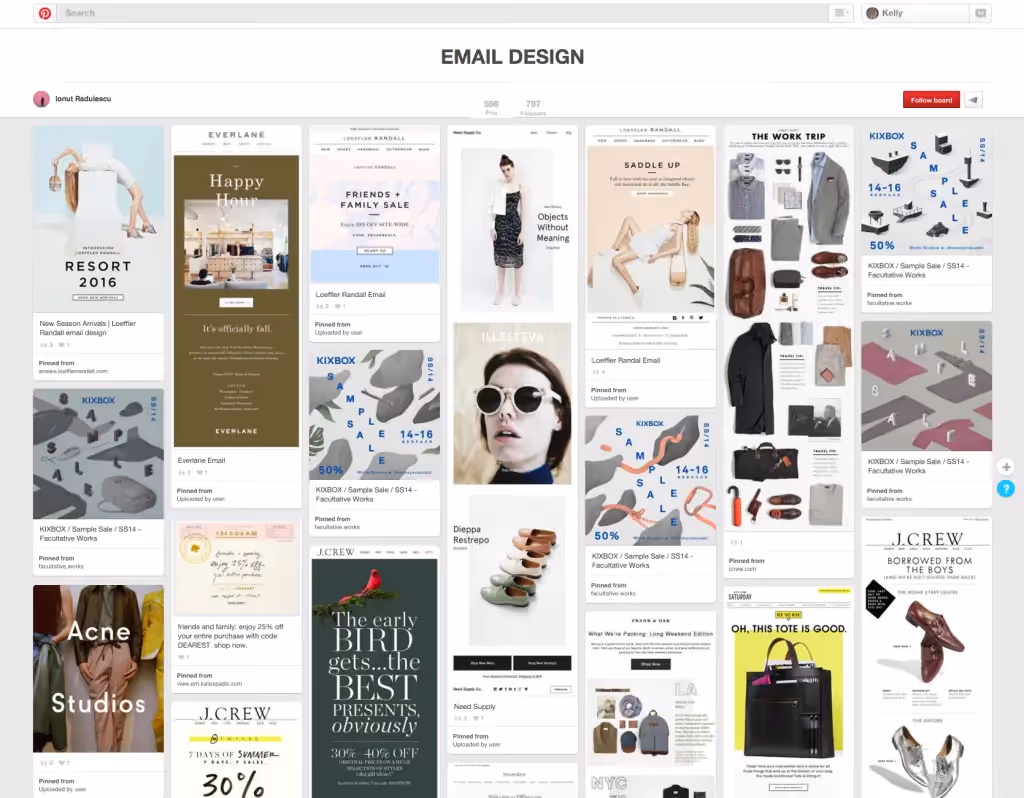
Task: Open Ionut Radulescu's profile link
Action: coord(83,99)
